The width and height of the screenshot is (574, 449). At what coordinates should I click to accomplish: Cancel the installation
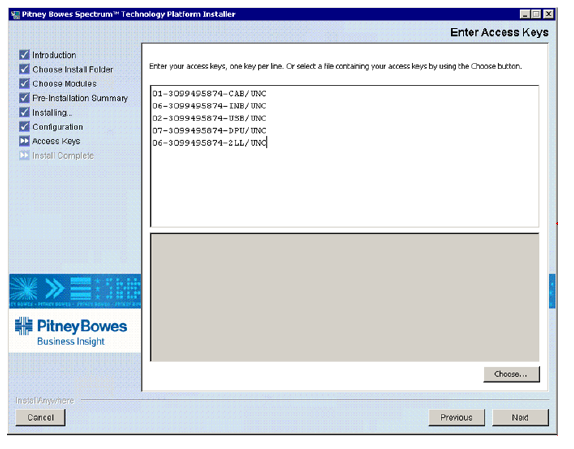(x=40, y=418)
